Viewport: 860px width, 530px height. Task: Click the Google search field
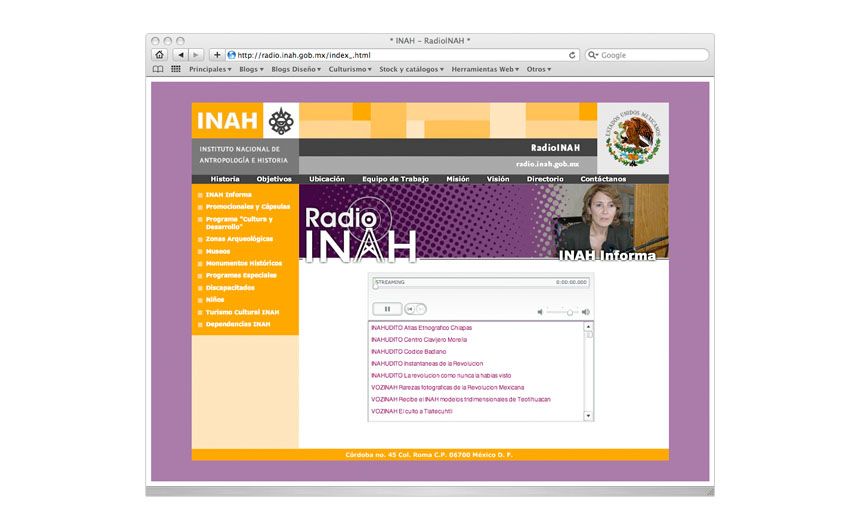(647, 55)
